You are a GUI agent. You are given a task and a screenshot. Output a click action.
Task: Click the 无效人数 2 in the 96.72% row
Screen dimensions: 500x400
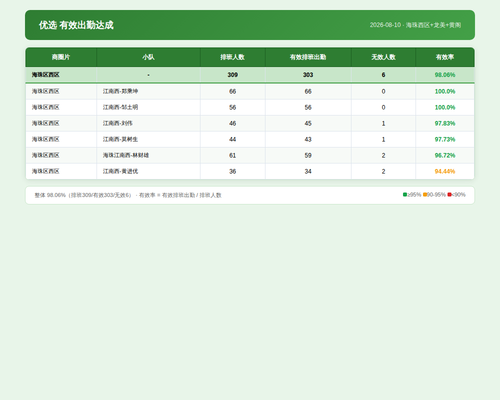pyautogui.click(x=383, y=155)
